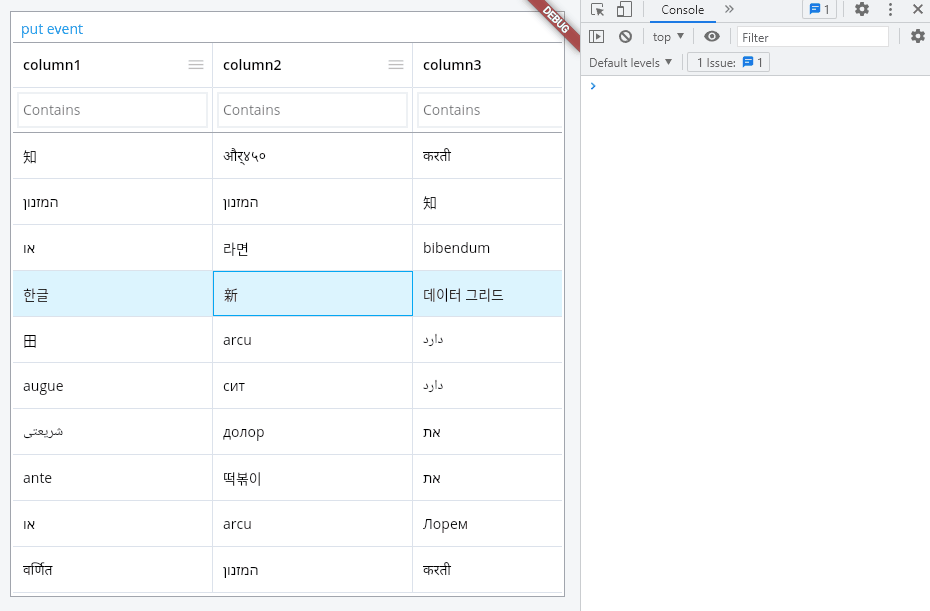Click the messages badge next to the tabs

pyautogui.click(x=818, y=10)
